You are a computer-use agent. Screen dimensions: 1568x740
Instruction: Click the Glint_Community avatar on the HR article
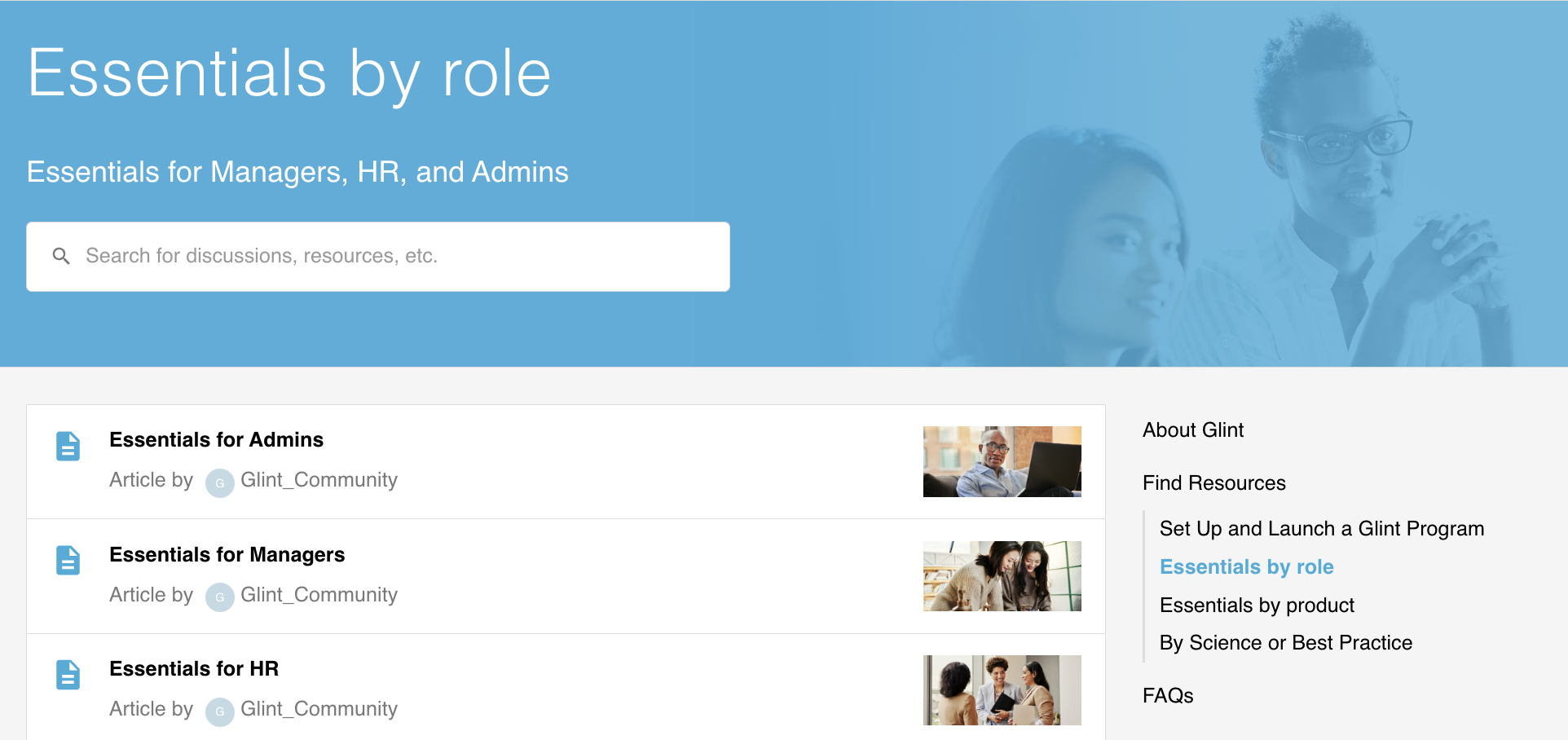(x=218, y=711)
